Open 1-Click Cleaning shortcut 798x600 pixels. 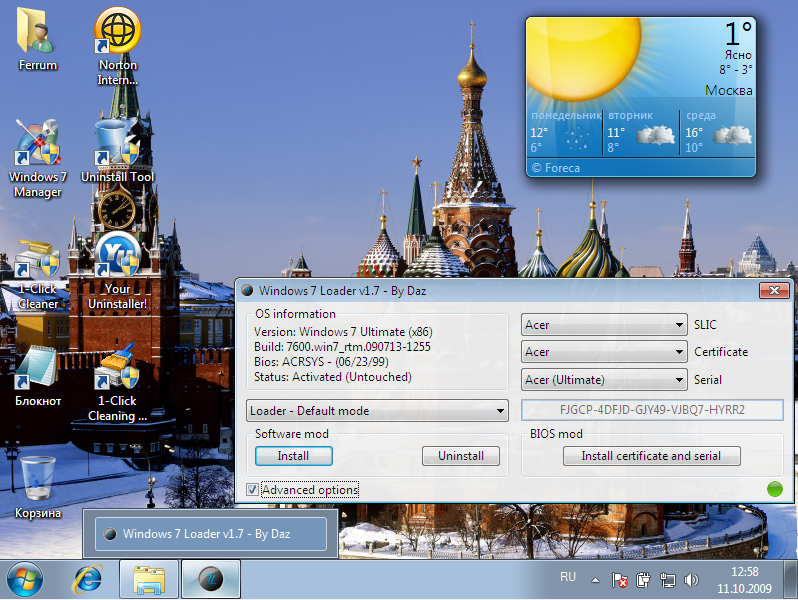point(118,383)
